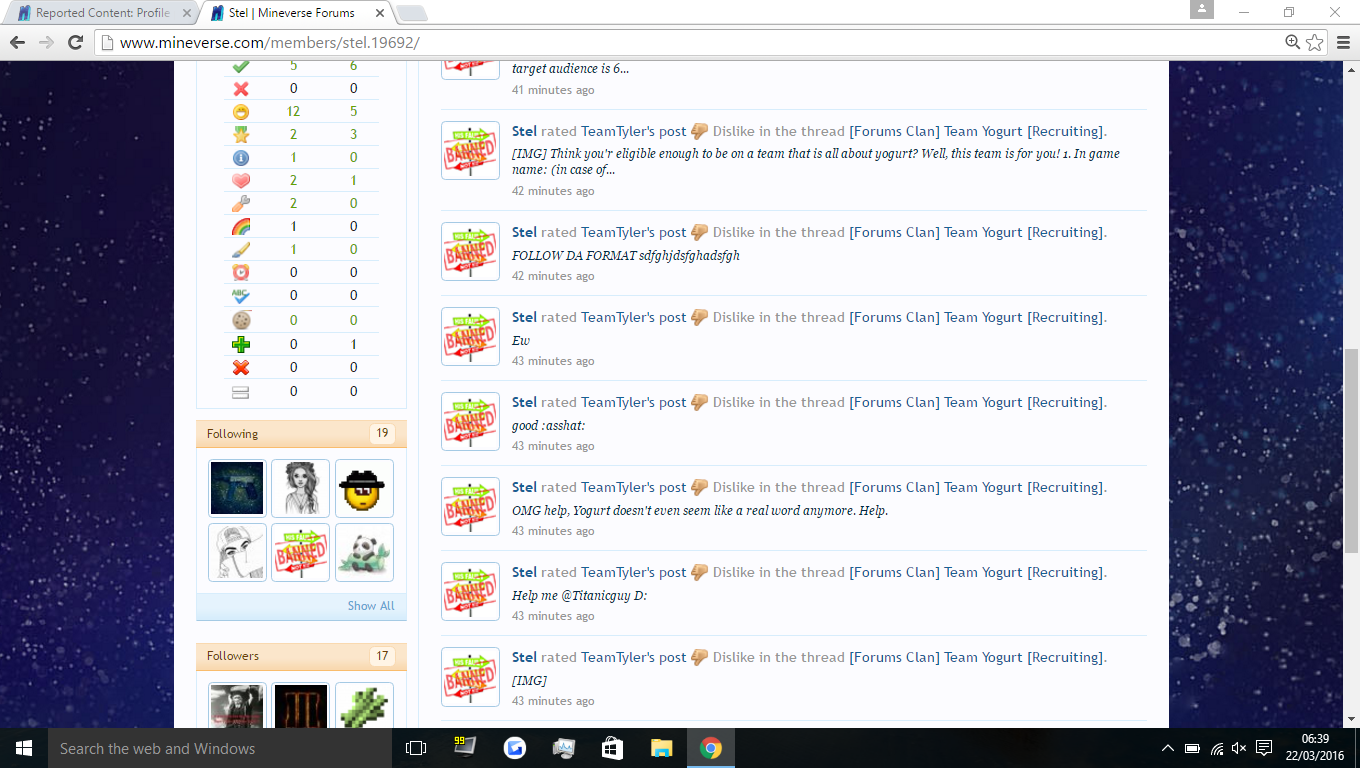The image size is (1360, 768).
Task: Open a new browser tab
Action: pos(411,13)
